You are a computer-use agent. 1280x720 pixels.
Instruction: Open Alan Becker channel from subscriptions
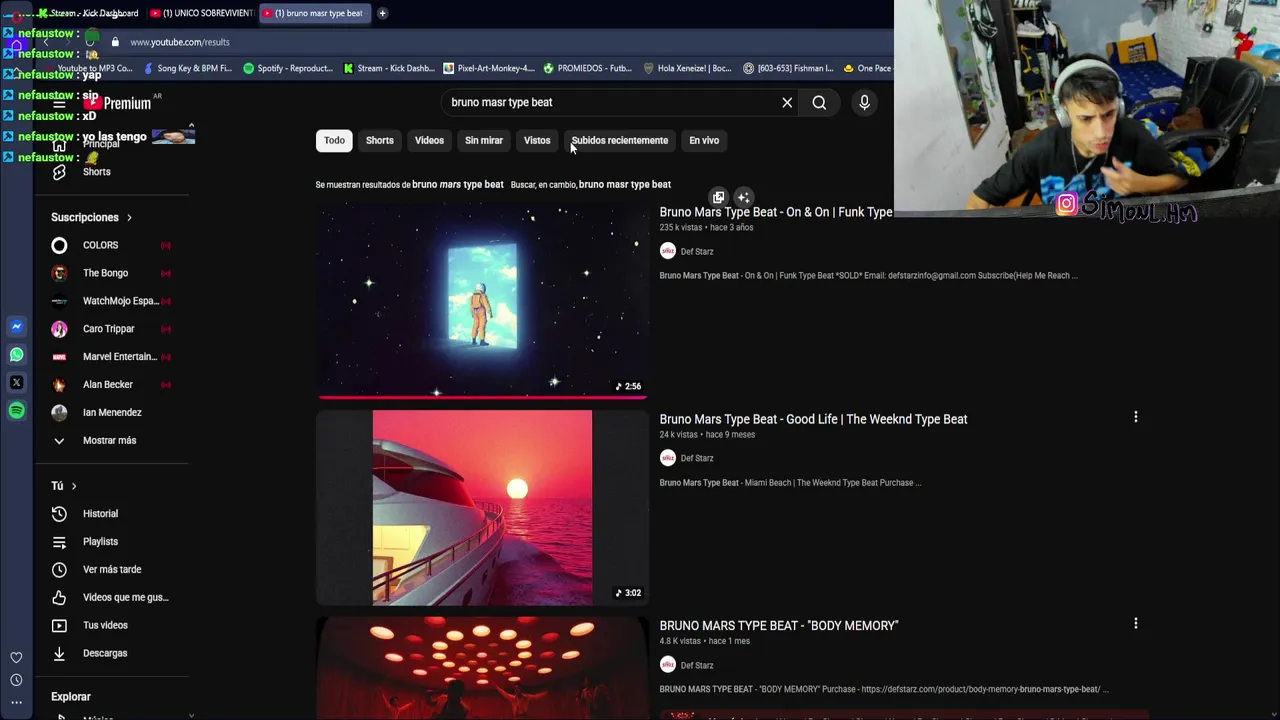111,385
